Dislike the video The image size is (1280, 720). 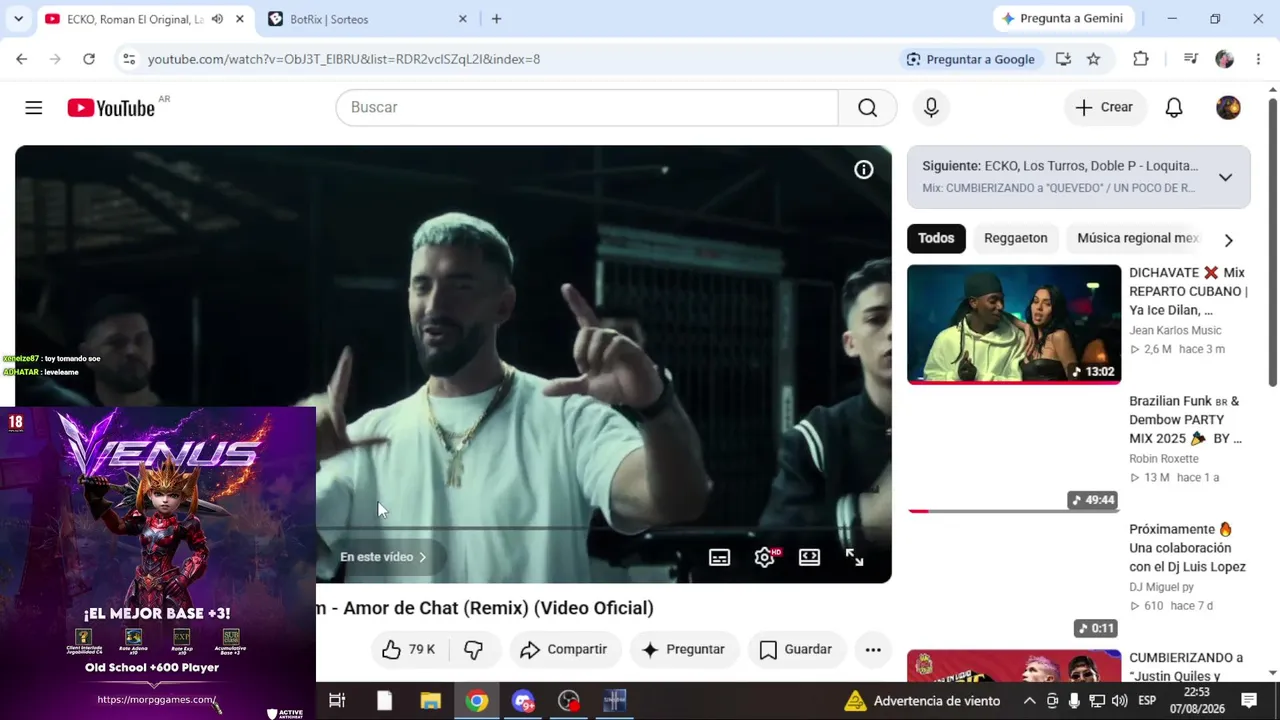[x=474, y=650]
